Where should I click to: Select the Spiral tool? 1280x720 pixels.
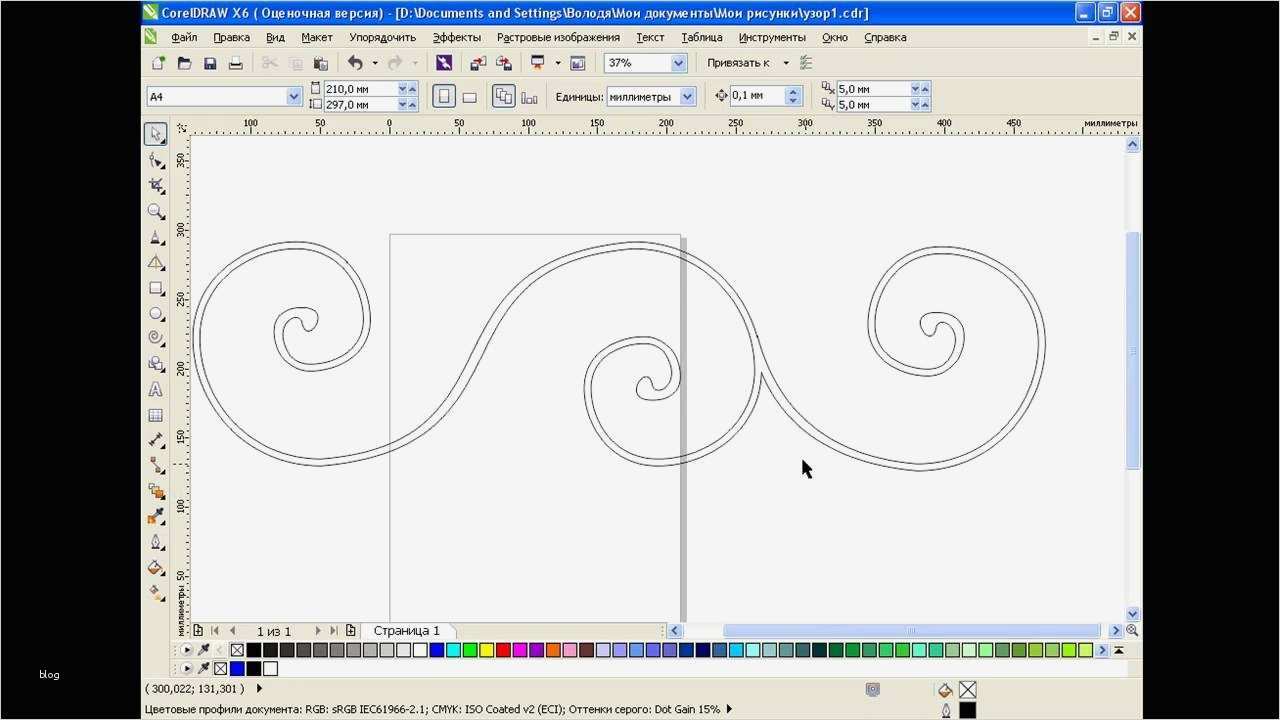point(156,339)
